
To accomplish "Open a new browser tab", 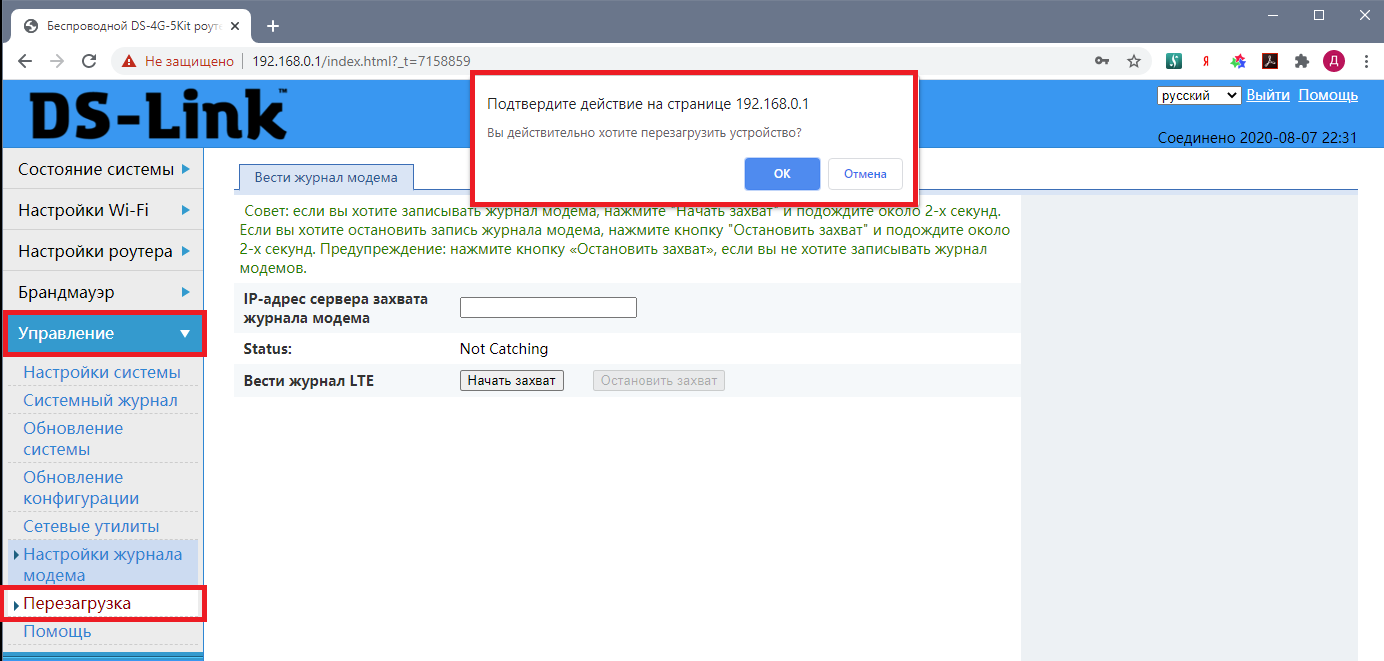I will [x=273, y=25].
